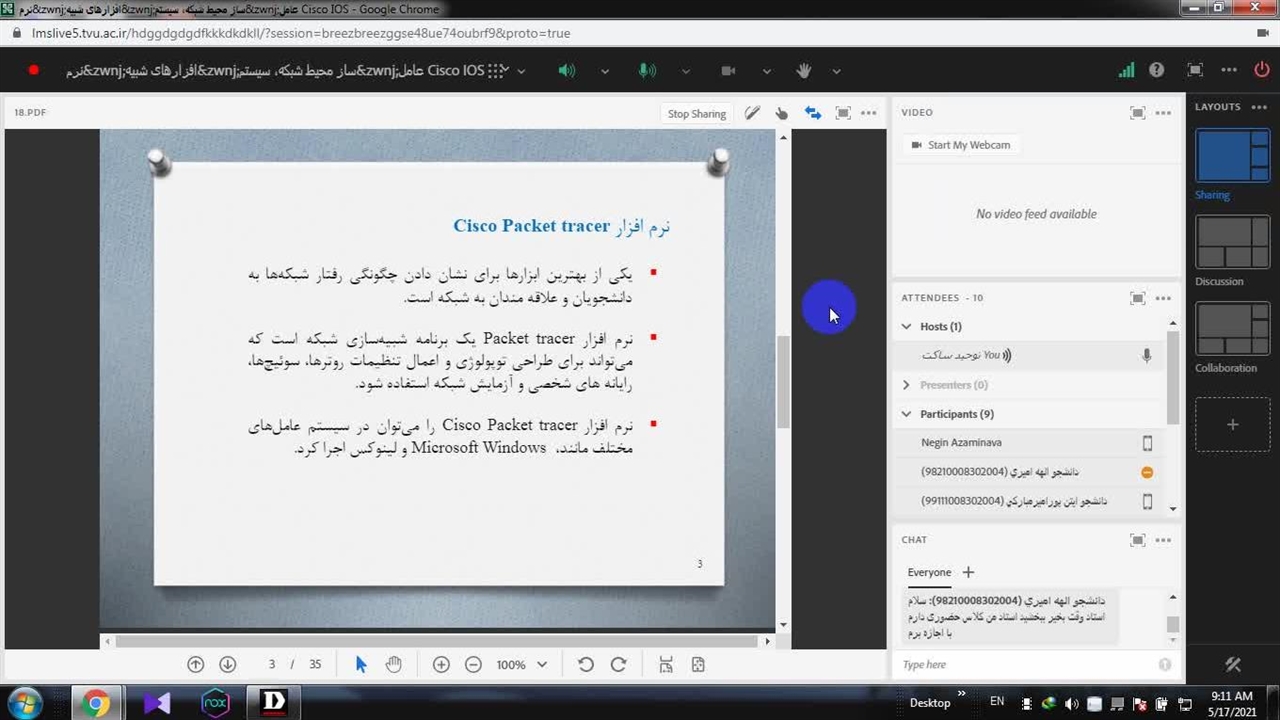
Task: Collapse the Hosts (1) group
Action: point(906,326)
